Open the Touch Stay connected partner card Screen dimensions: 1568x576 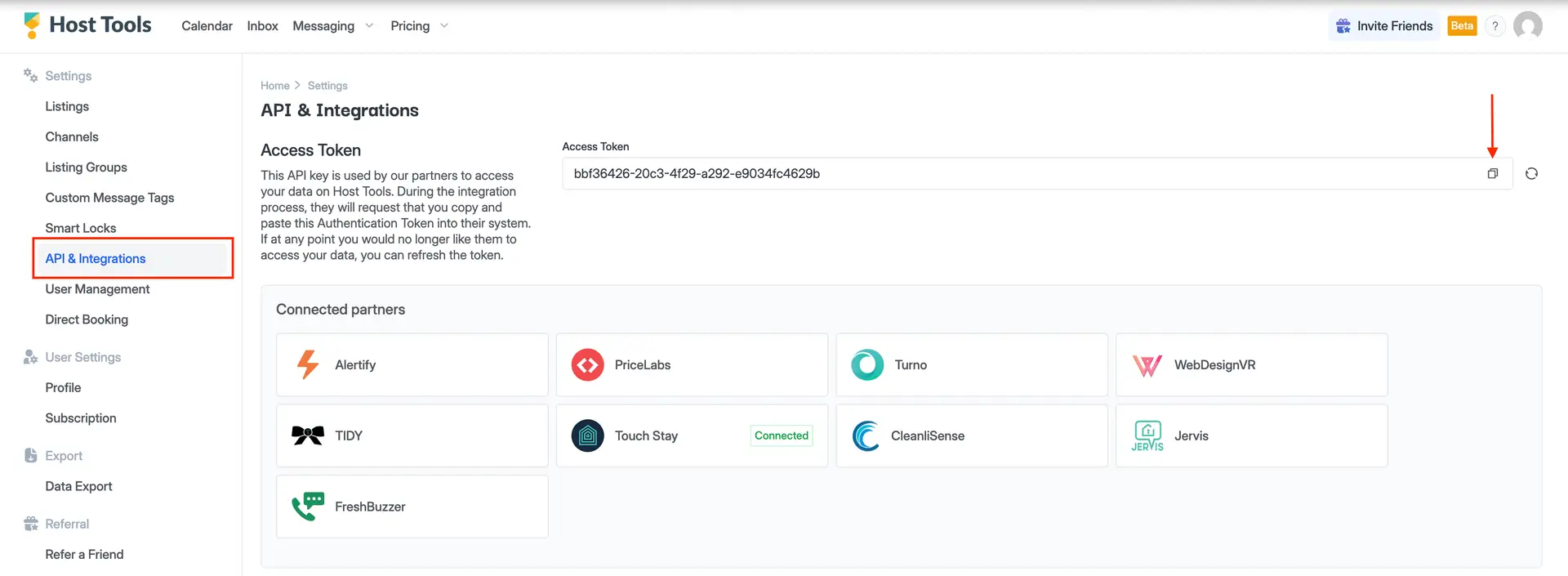(x=691, y=435)
